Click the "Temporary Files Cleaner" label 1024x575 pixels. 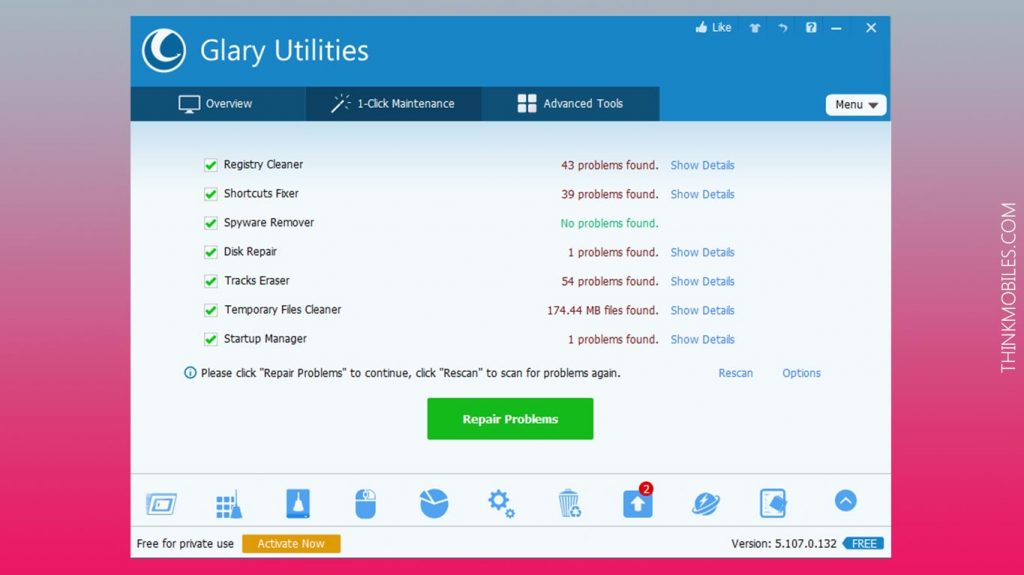point(283,310)
